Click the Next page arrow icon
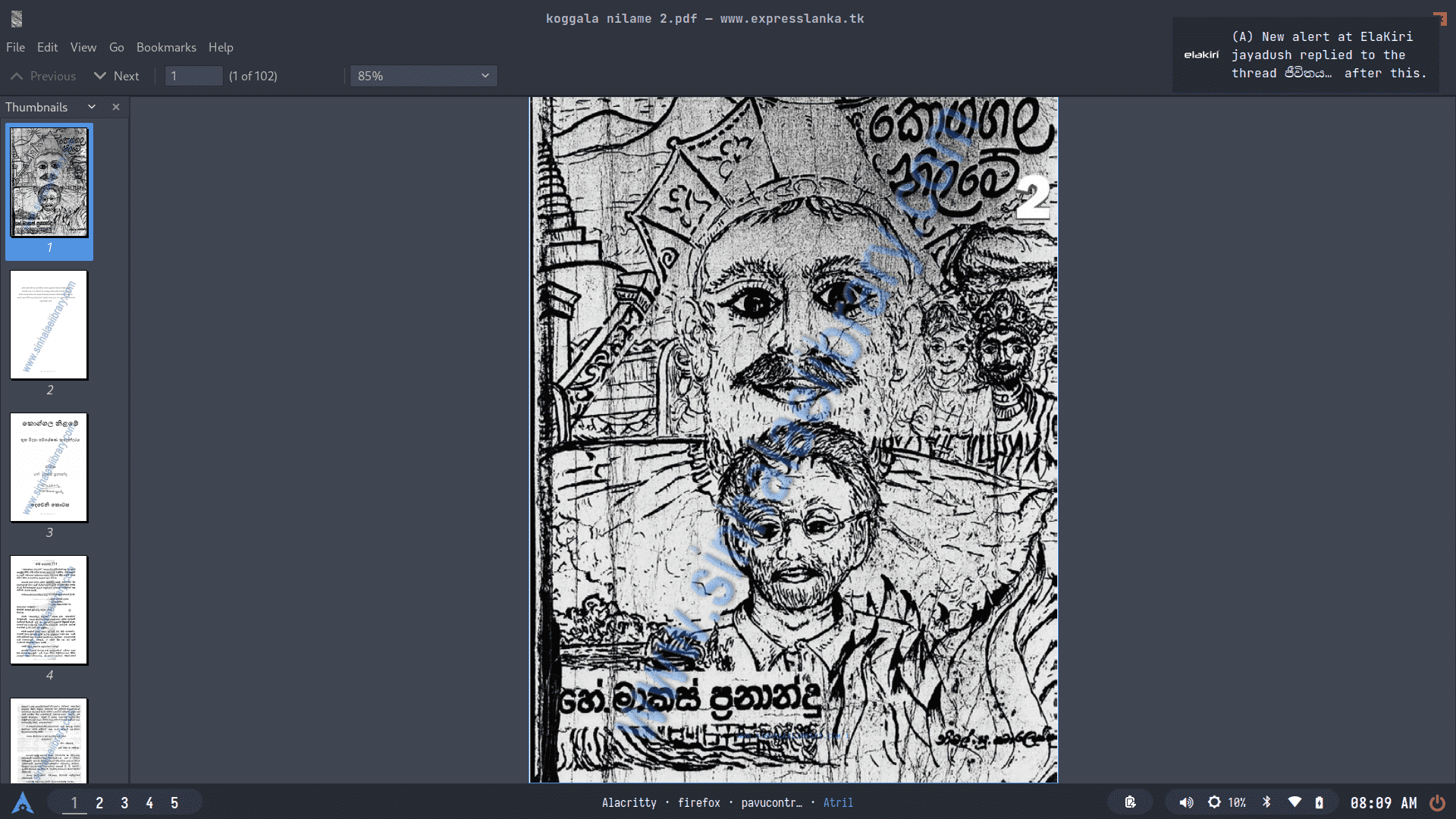1456x819 pixels. tap(100, 76)
